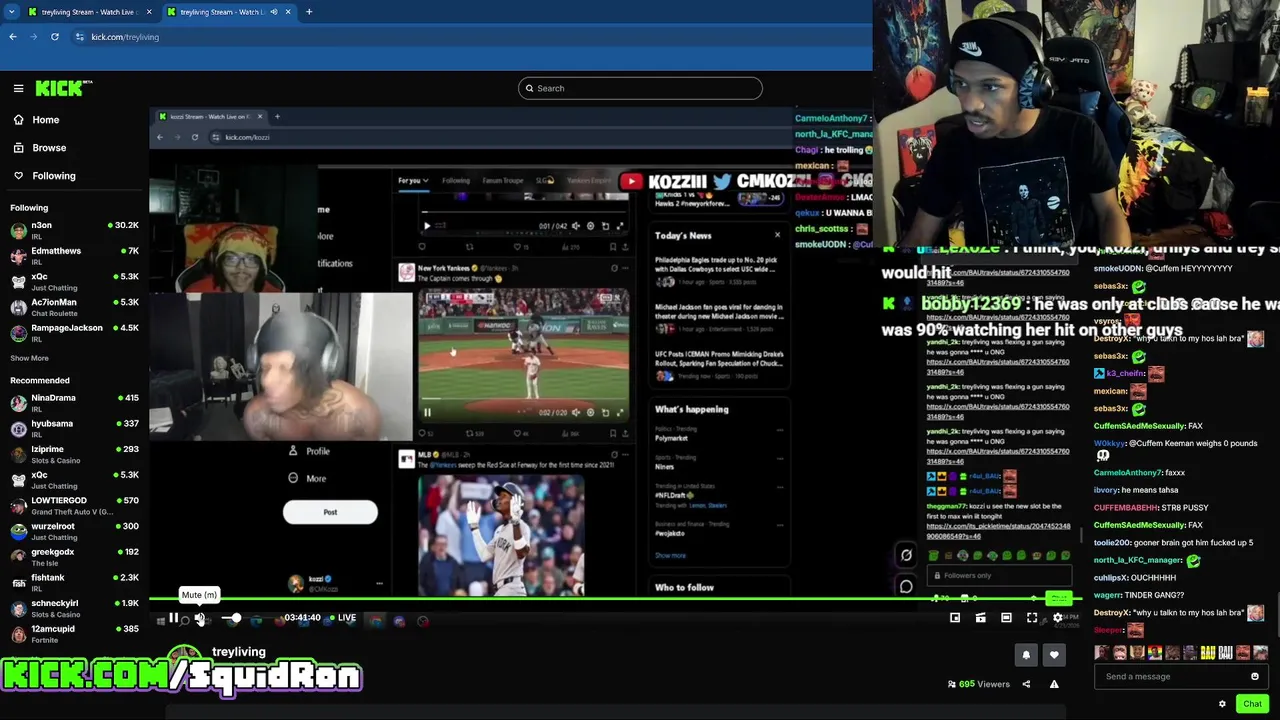Click 12amcupid avatar in Recommended

tap(18, 634)
